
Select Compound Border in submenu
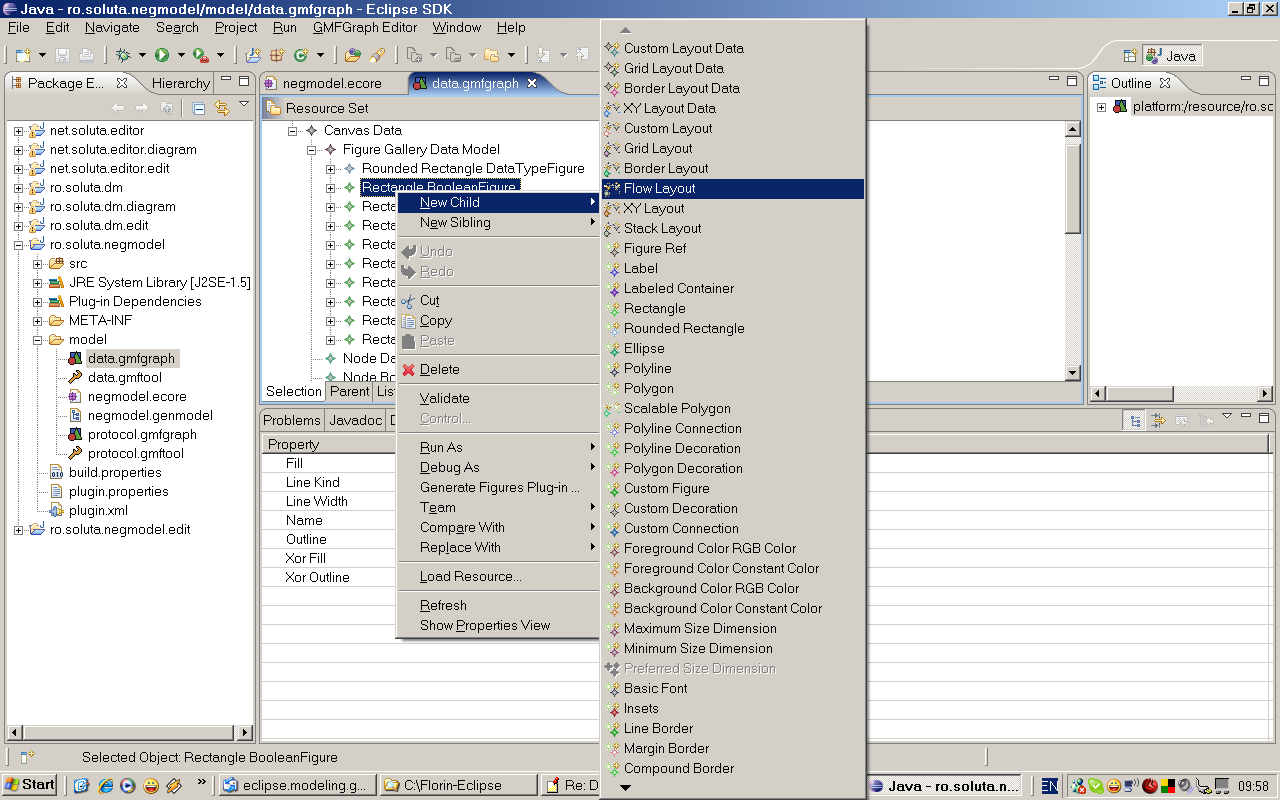tap(733, 768)
